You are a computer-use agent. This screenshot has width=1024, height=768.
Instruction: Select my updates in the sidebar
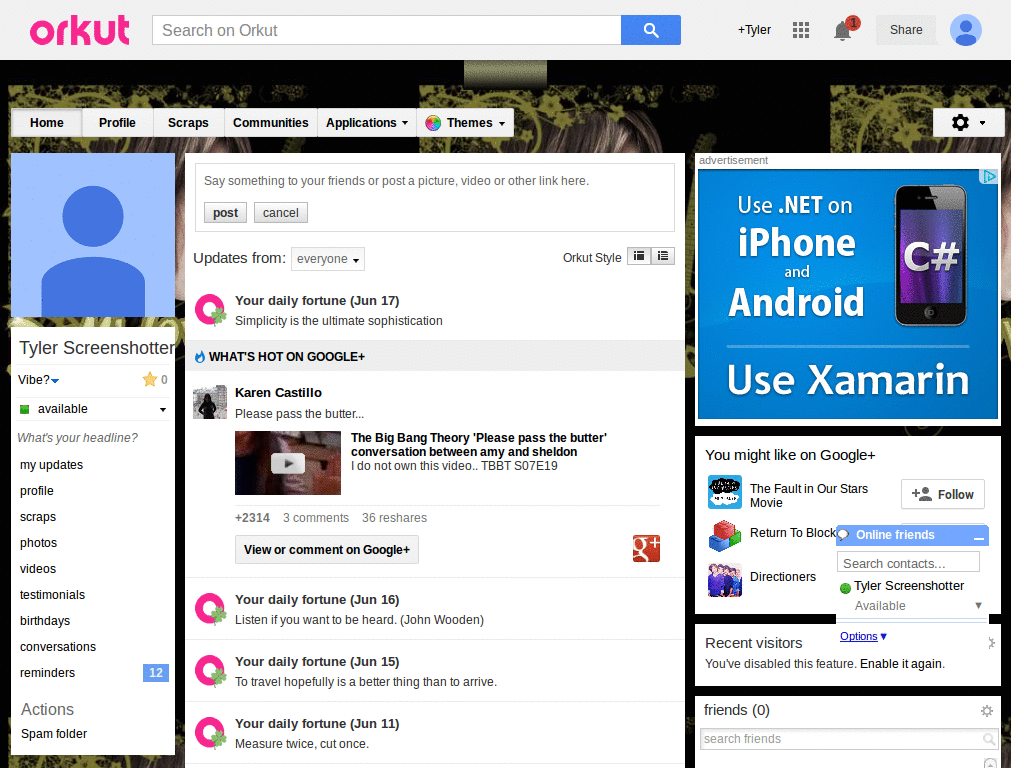pos(52,465)
